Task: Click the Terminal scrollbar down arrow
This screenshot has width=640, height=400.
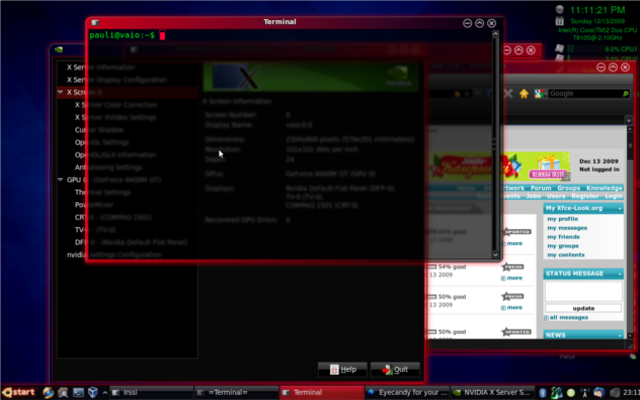Action: [x=496, y=255]
